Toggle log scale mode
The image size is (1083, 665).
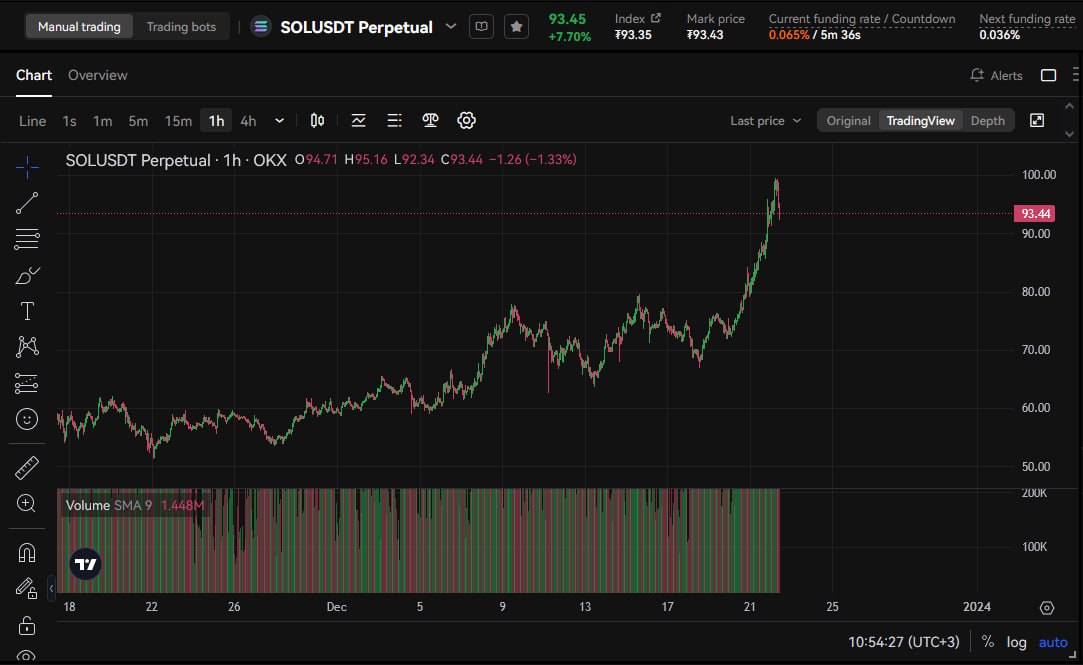[1016, 642]
